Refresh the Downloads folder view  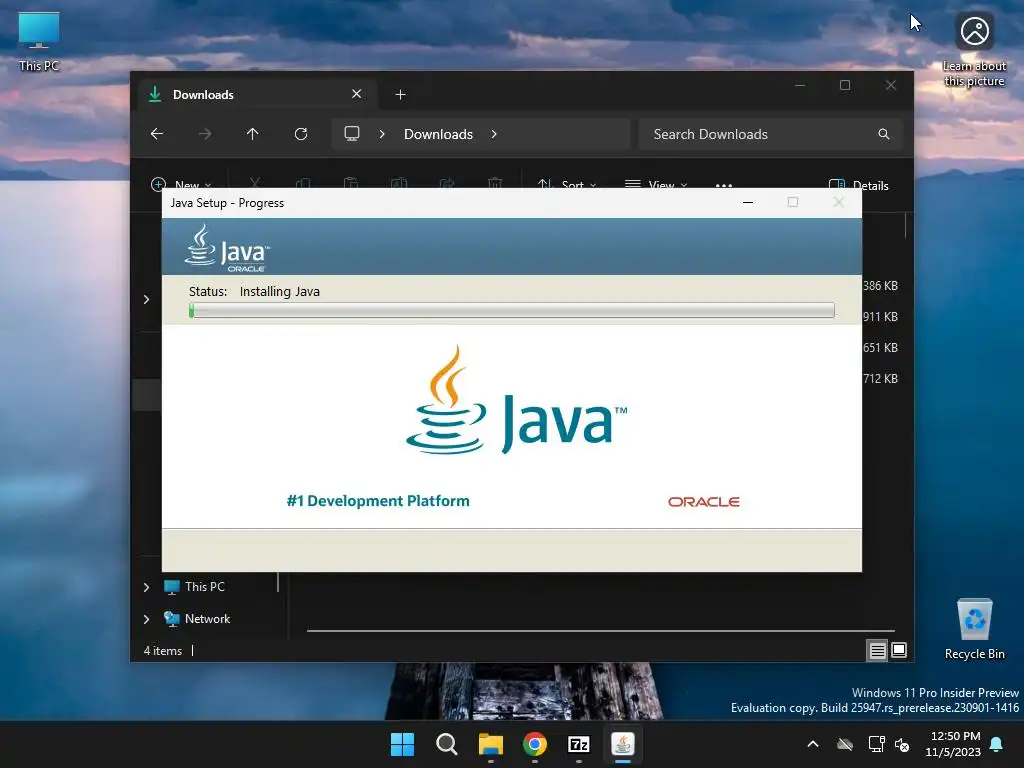301,134
